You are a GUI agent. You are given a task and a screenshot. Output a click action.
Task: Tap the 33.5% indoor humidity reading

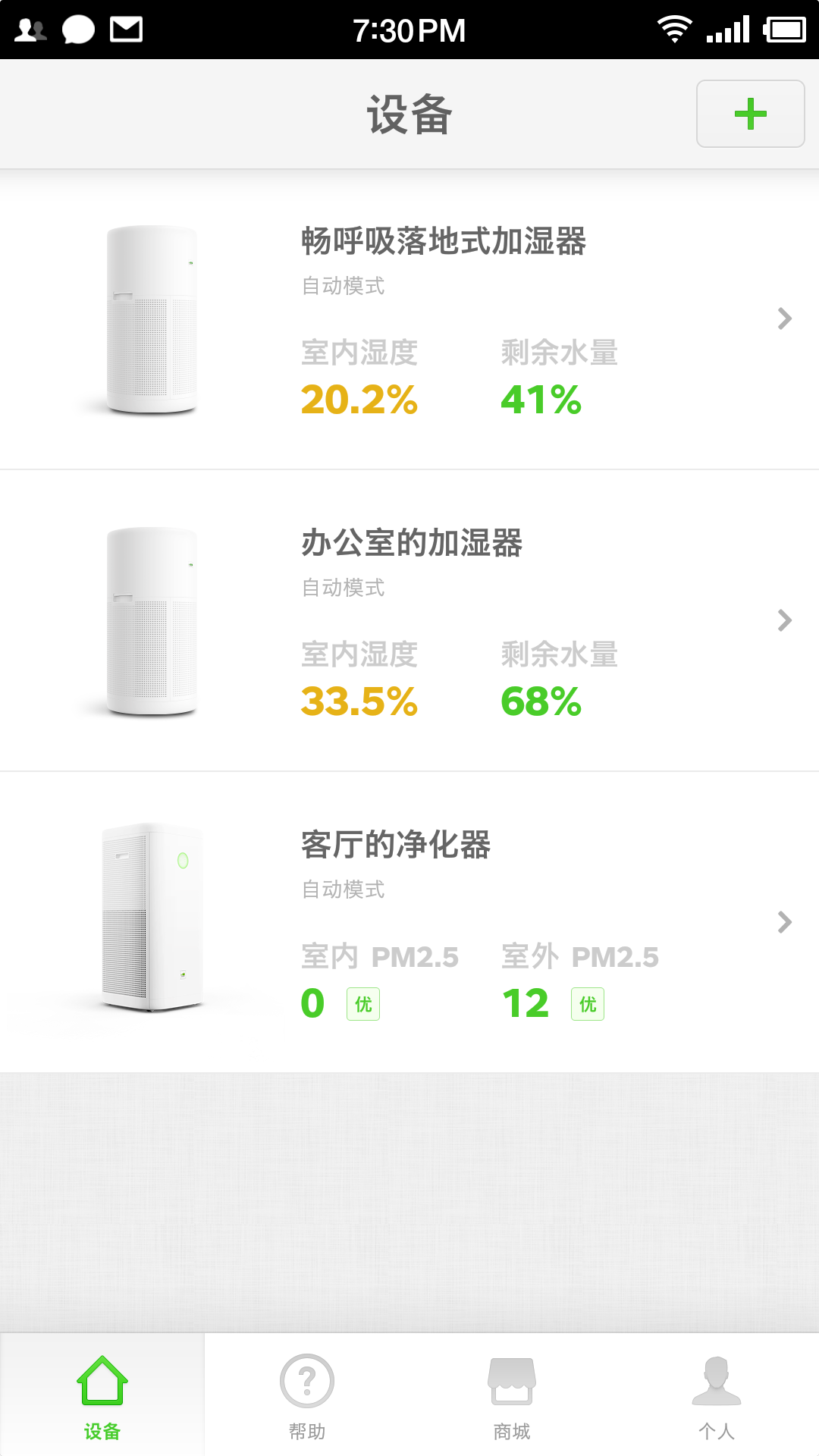coord(359,701)
